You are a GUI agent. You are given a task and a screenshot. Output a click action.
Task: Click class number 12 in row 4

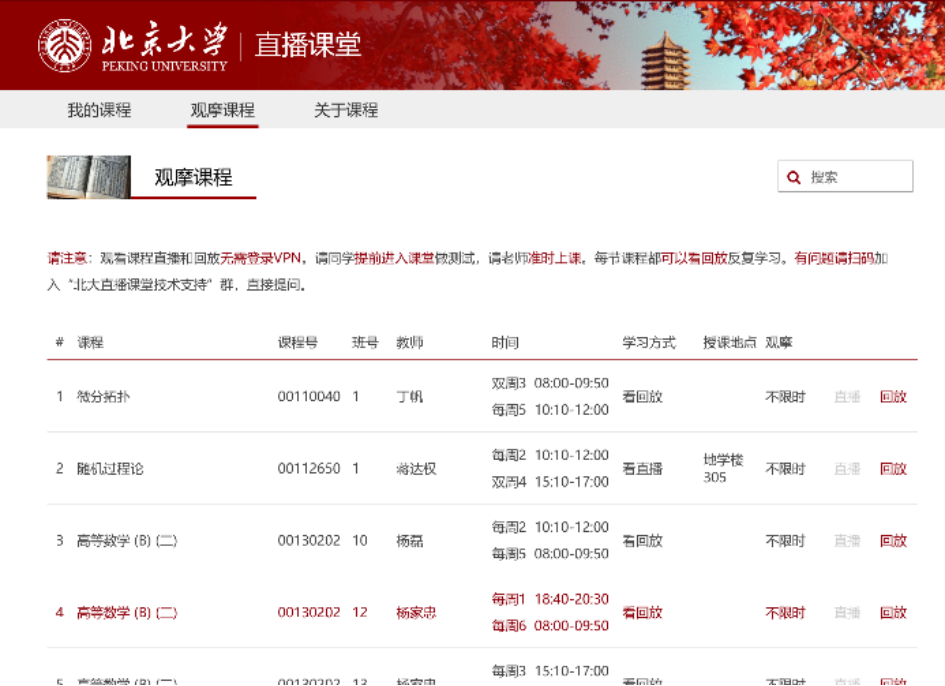click(x=360, y=612)
